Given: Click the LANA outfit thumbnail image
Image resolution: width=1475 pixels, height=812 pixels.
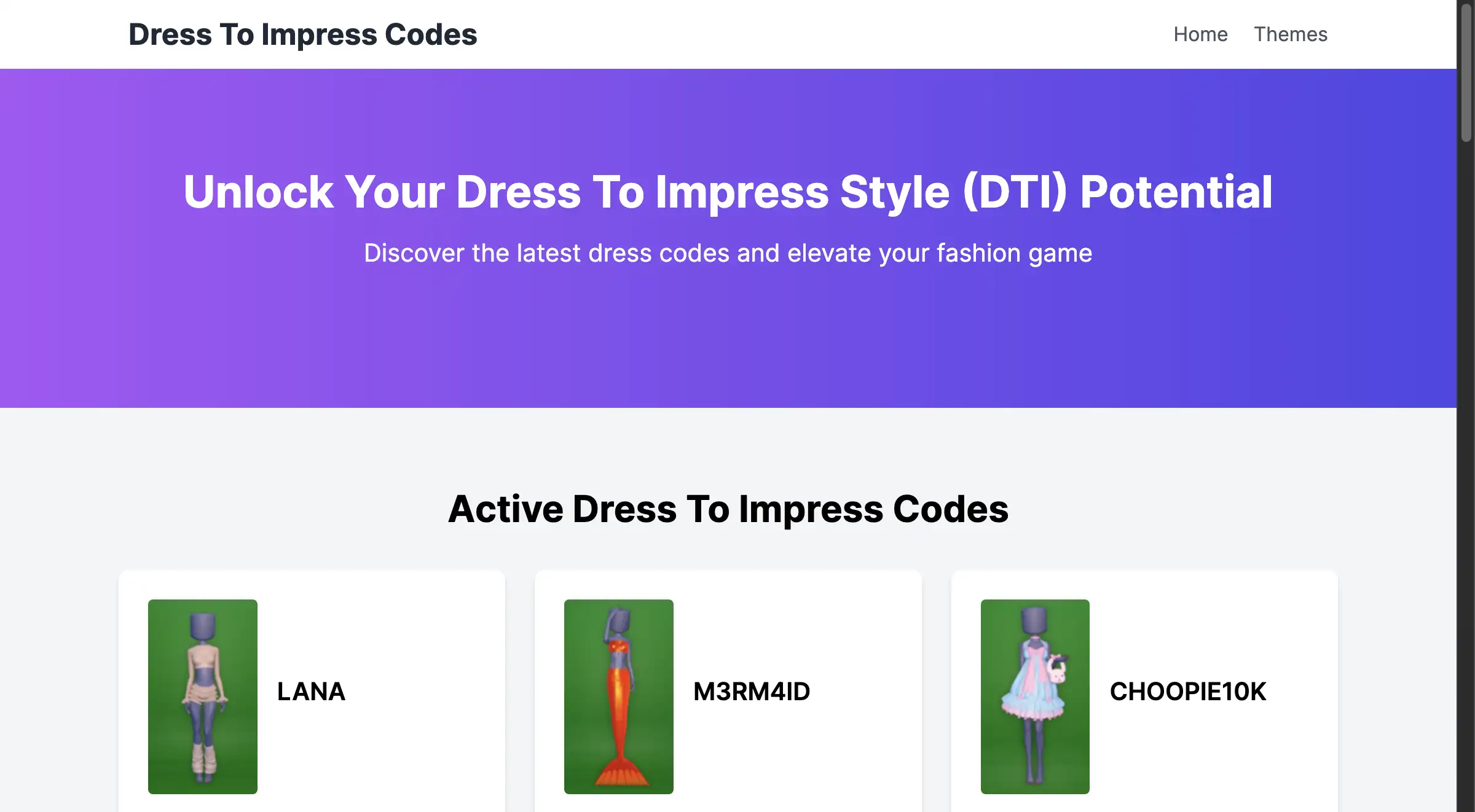Looking at the screenshot, I should coord(203,696).
